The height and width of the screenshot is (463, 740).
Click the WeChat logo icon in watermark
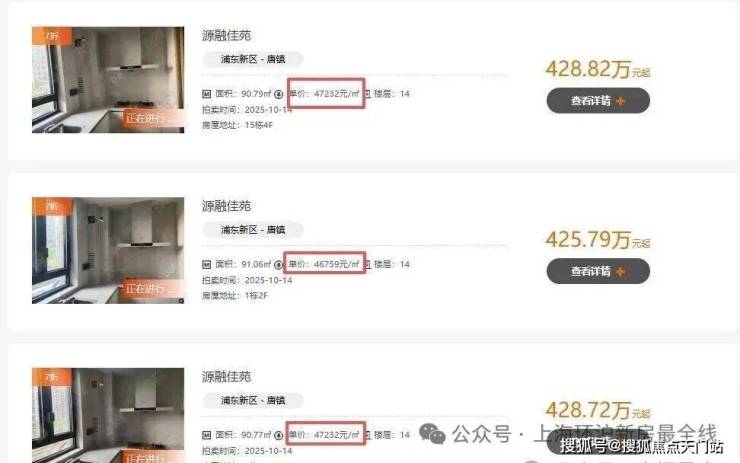(432, 433)
